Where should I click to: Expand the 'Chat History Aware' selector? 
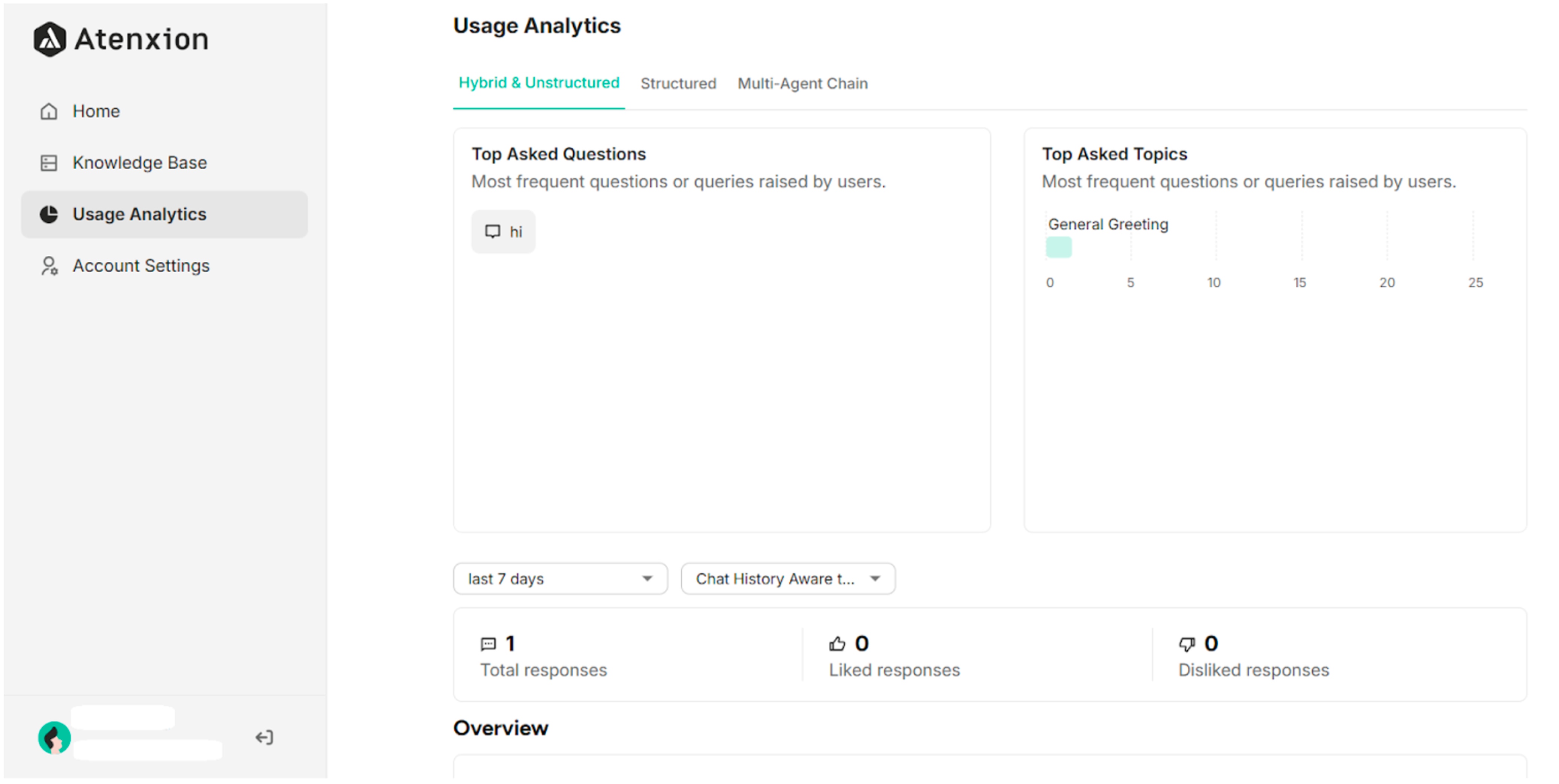[x=787, y=578]
